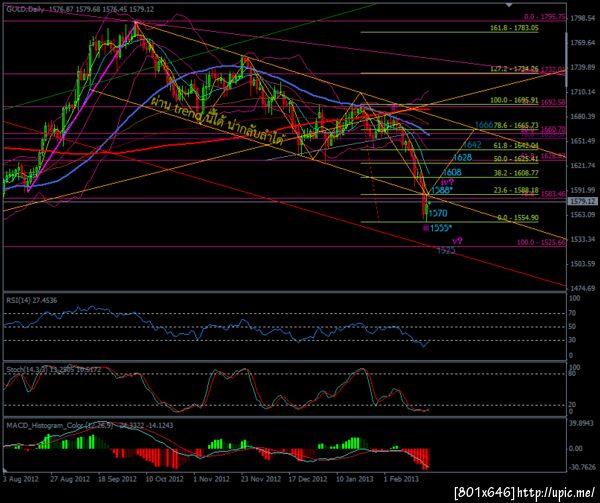Click the blue annotation 1525
Viewport: 600px width, 503px height.
click(x=446, y=251)
